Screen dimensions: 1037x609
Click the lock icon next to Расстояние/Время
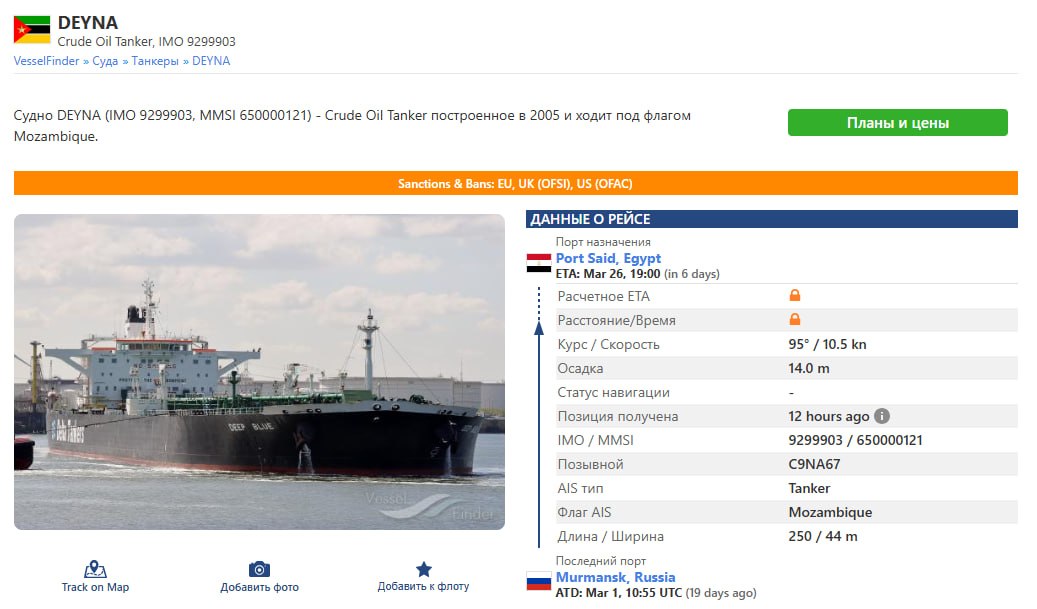(x=795, y=319)
